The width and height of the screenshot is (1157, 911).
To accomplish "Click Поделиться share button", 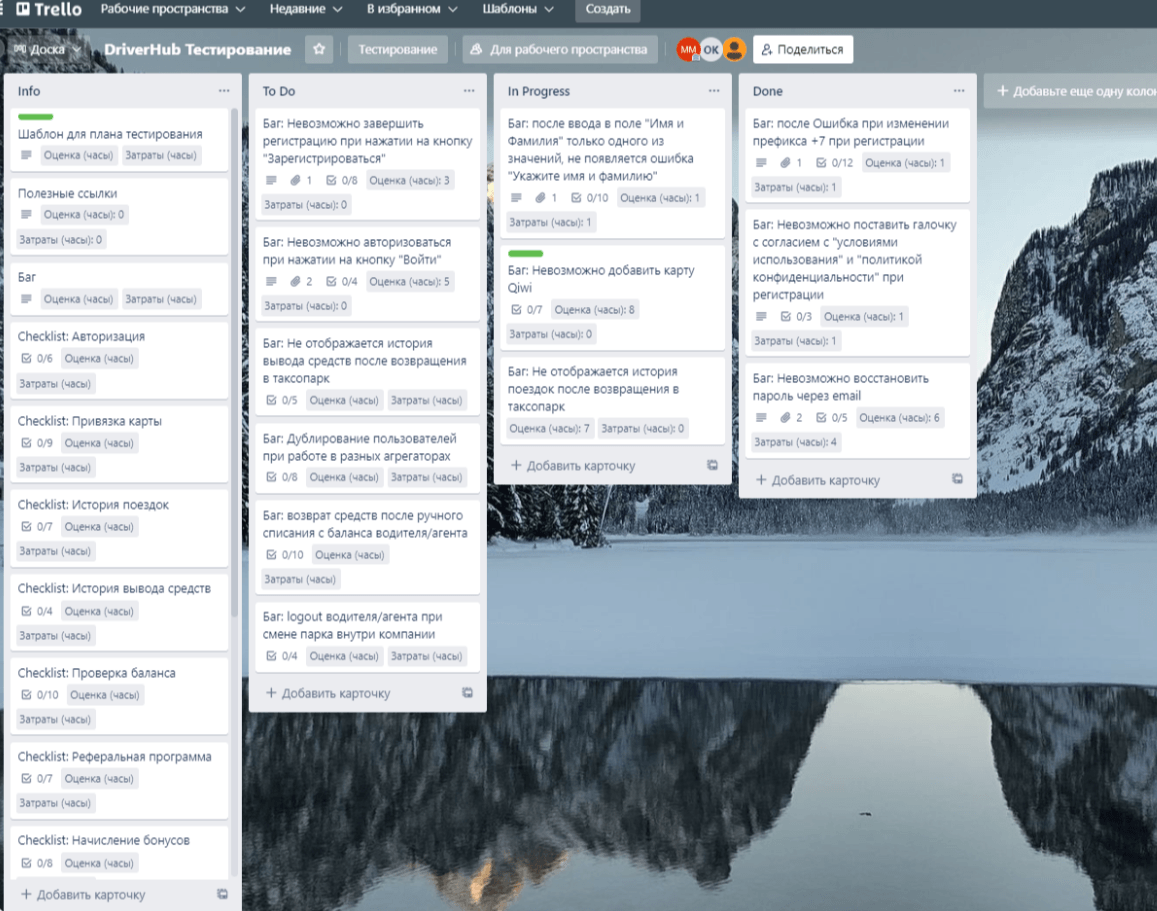I will click(803, 49).
